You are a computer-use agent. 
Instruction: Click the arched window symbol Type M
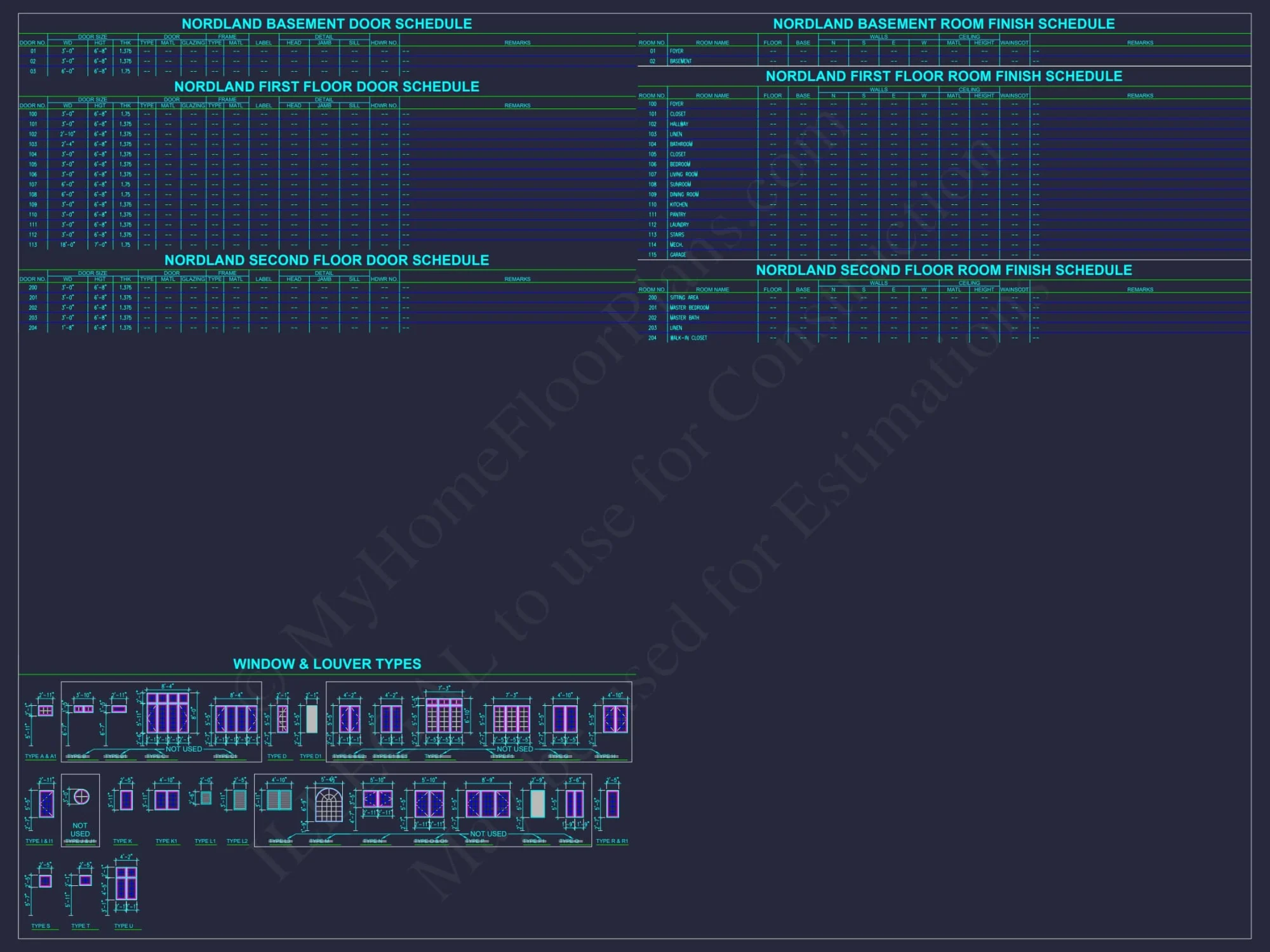click(x=328, y=805)
